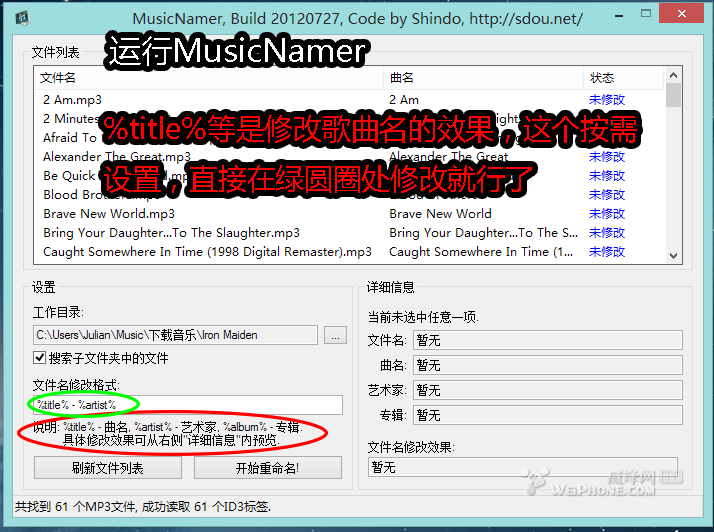Click the 艺术家 detail field
The width and height of the screenshot is (714, 532).
(x=548, y=390)
